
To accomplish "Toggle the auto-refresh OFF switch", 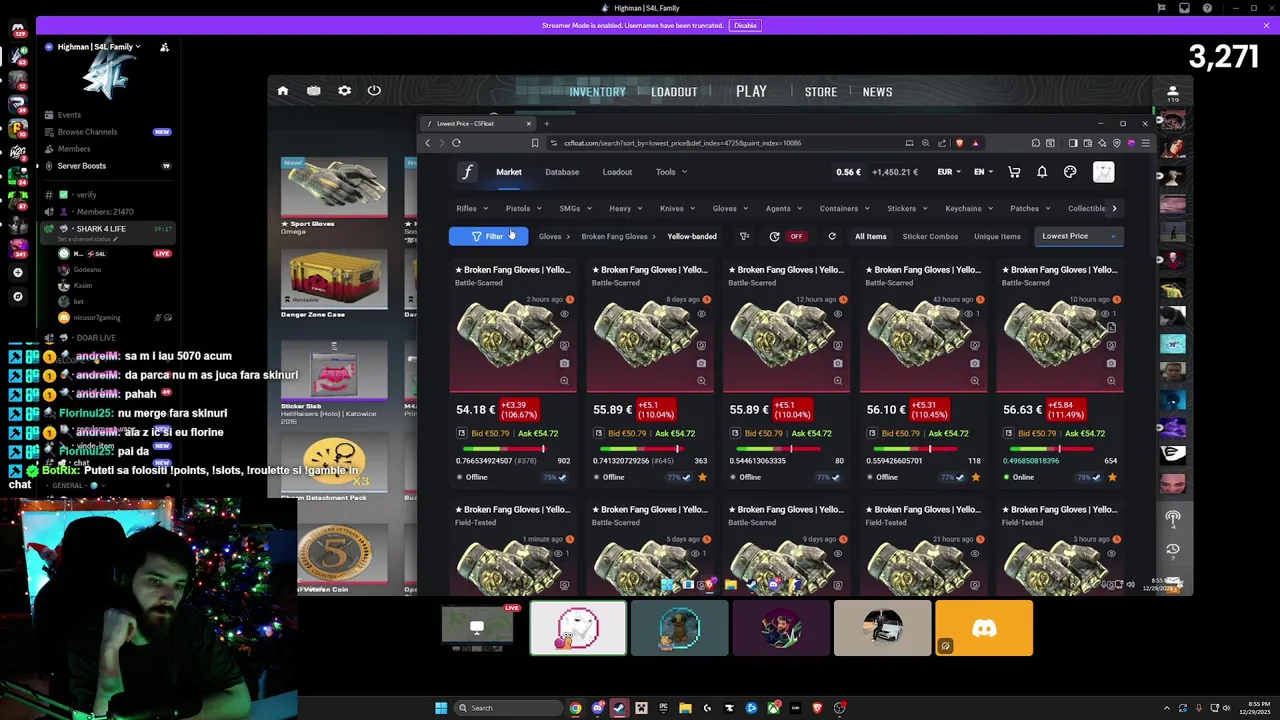I will click(796, 237).
